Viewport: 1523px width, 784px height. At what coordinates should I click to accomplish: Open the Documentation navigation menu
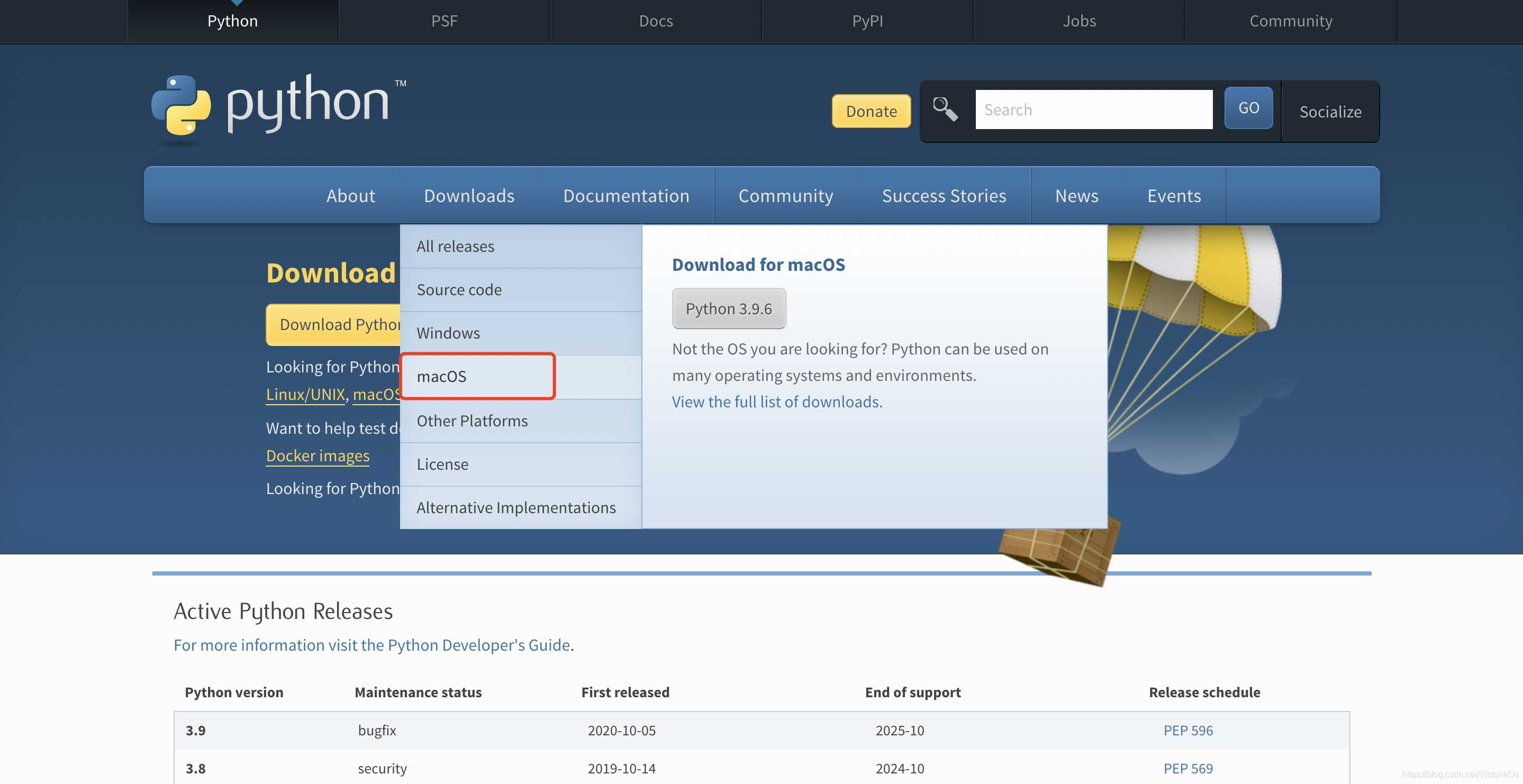point(626,196)
